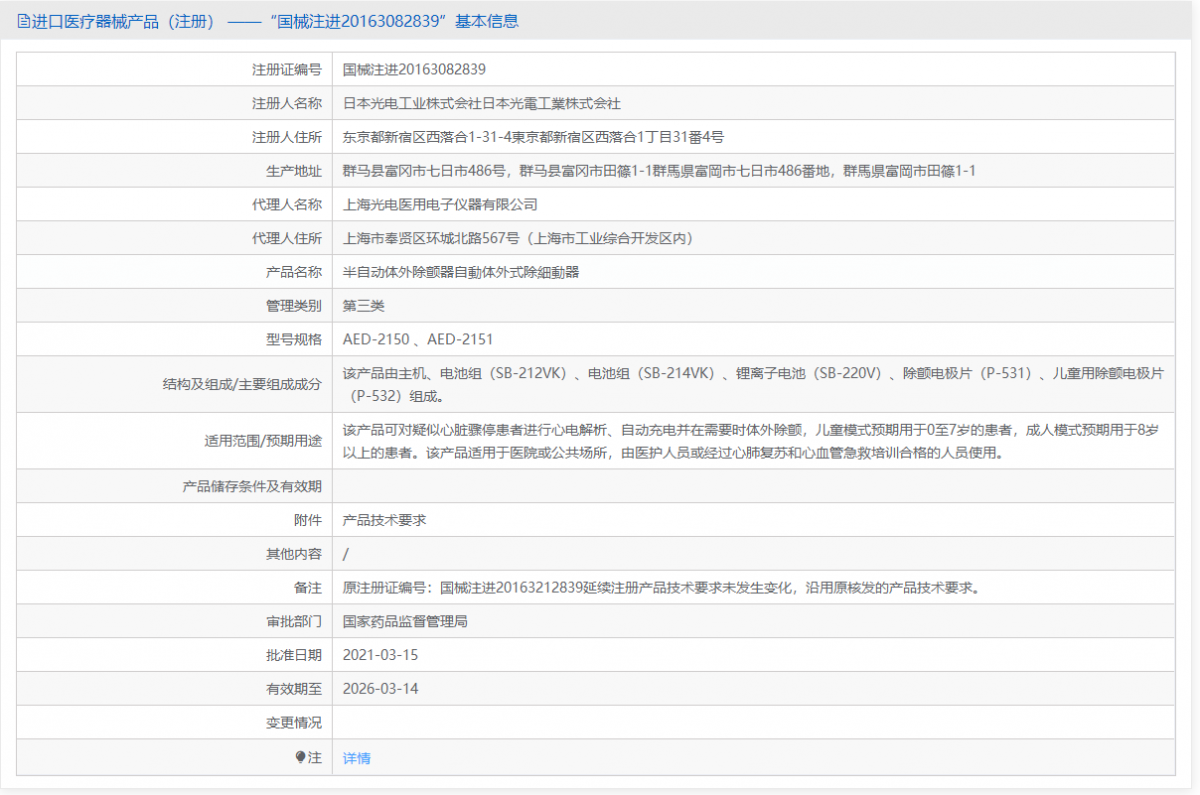Click the 备注 label

[x=308, y=588]
